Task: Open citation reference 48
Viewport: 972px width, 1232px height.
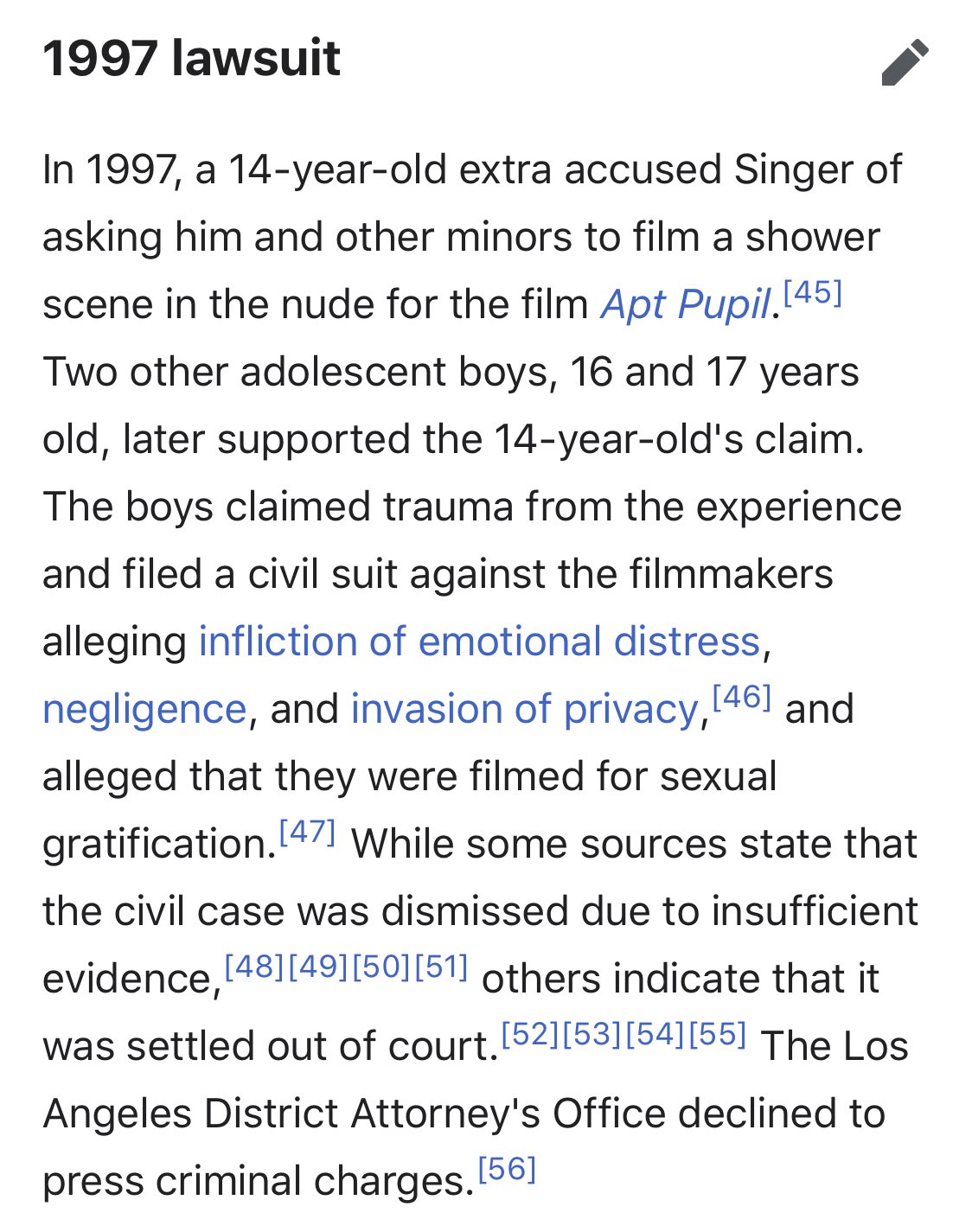Action: (x=254, y=967)
